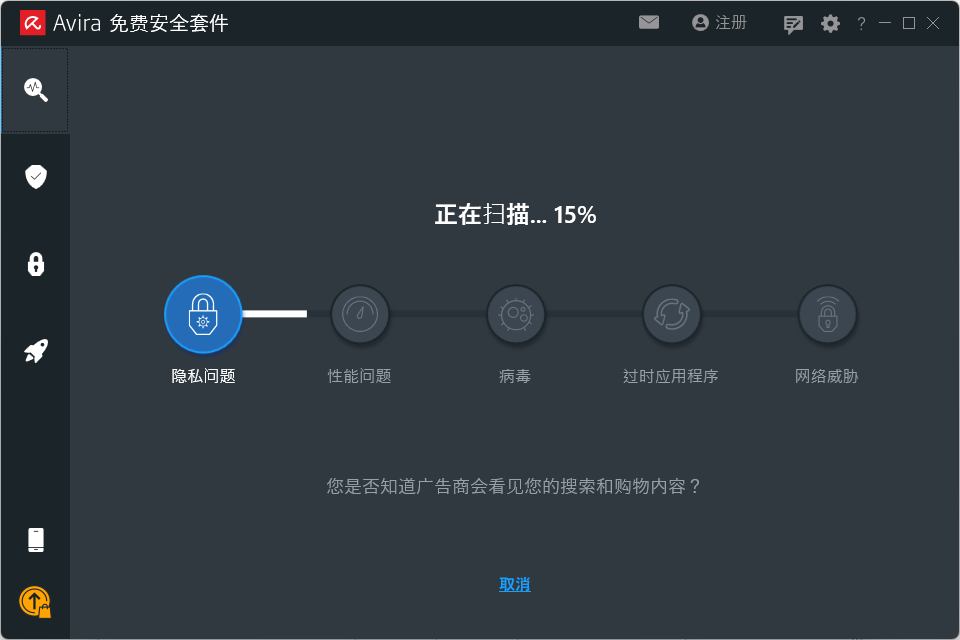Click the feedback chat icon
Screen dimensions: 960x640
point(793,23)
